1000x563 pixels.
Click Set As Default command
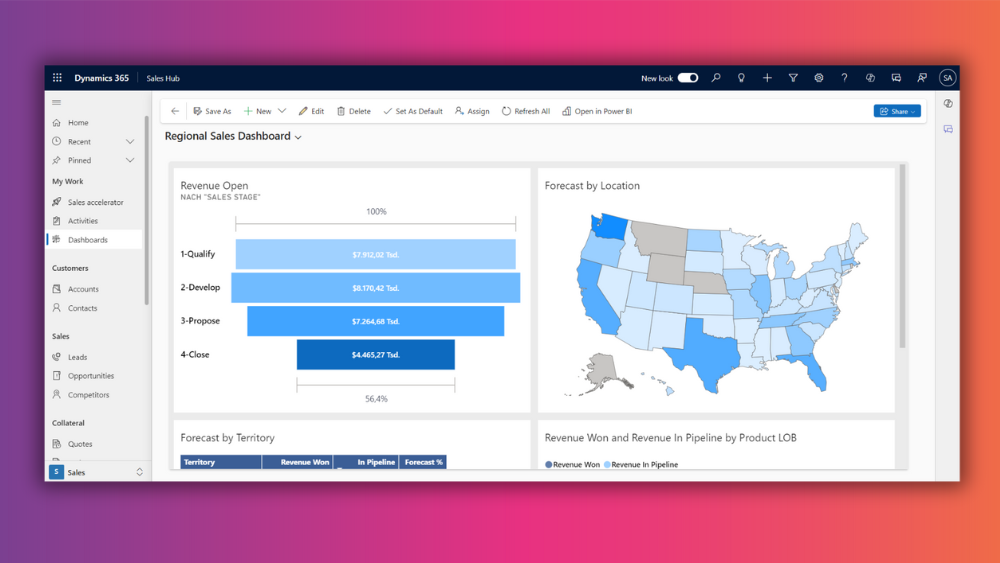coord(413,111)
